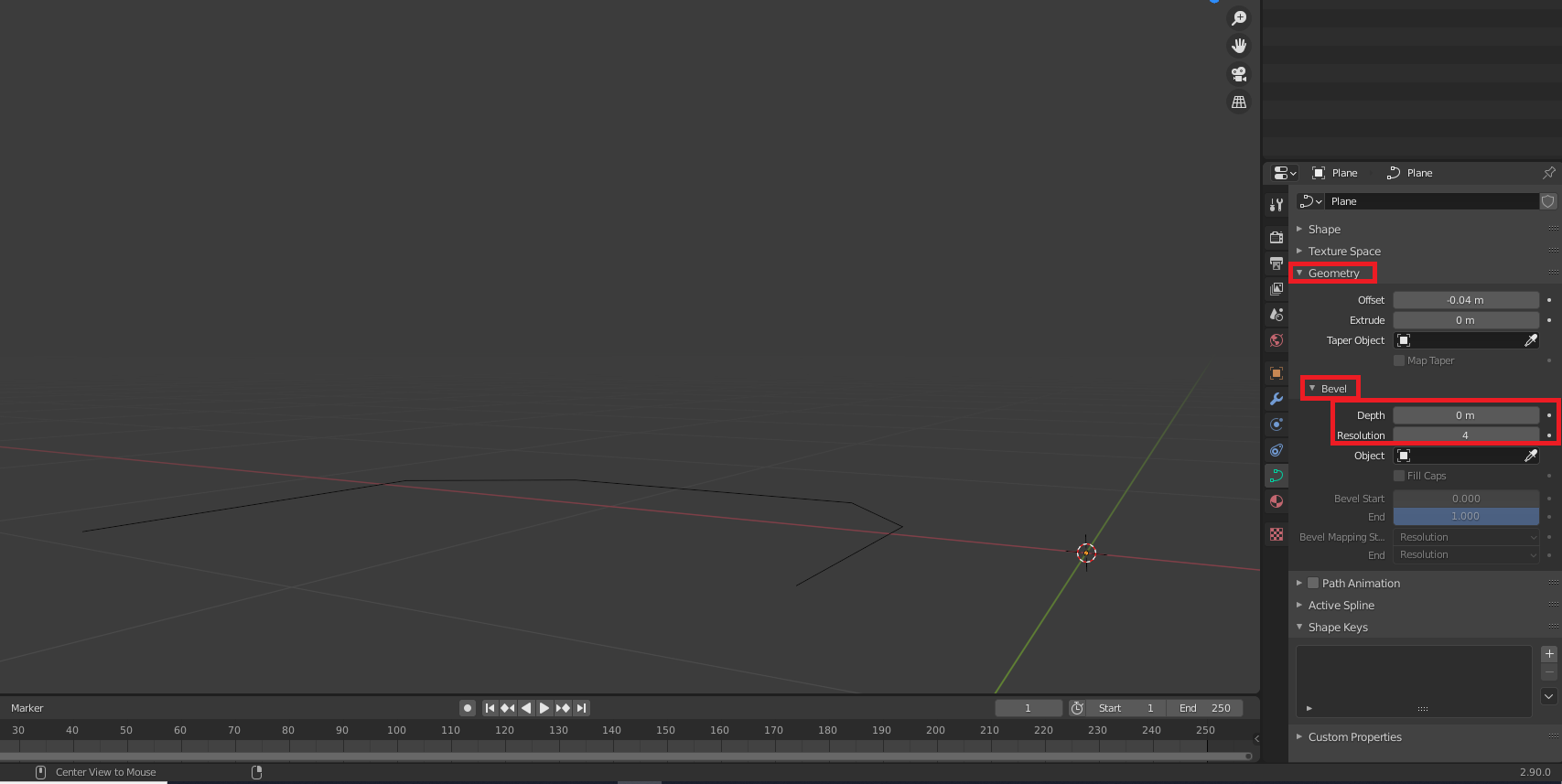Add a shape key with plus button

point(1549,654)
